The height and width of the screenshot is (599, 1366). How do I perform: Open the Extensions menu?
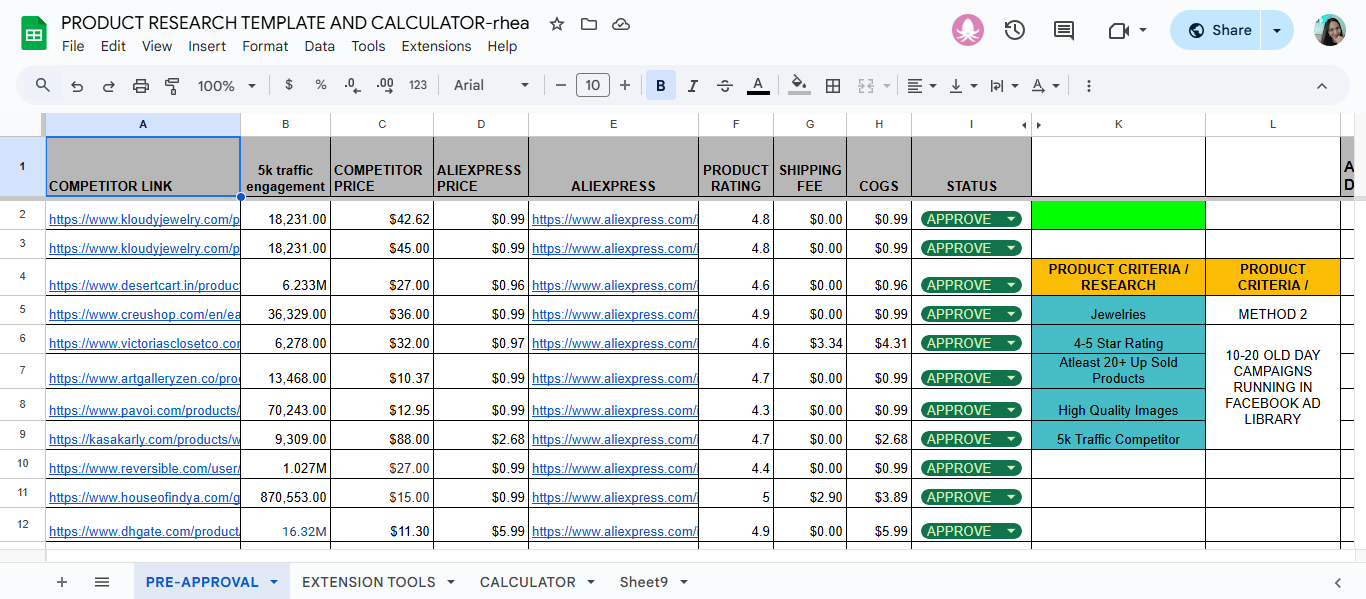(436, 46)
